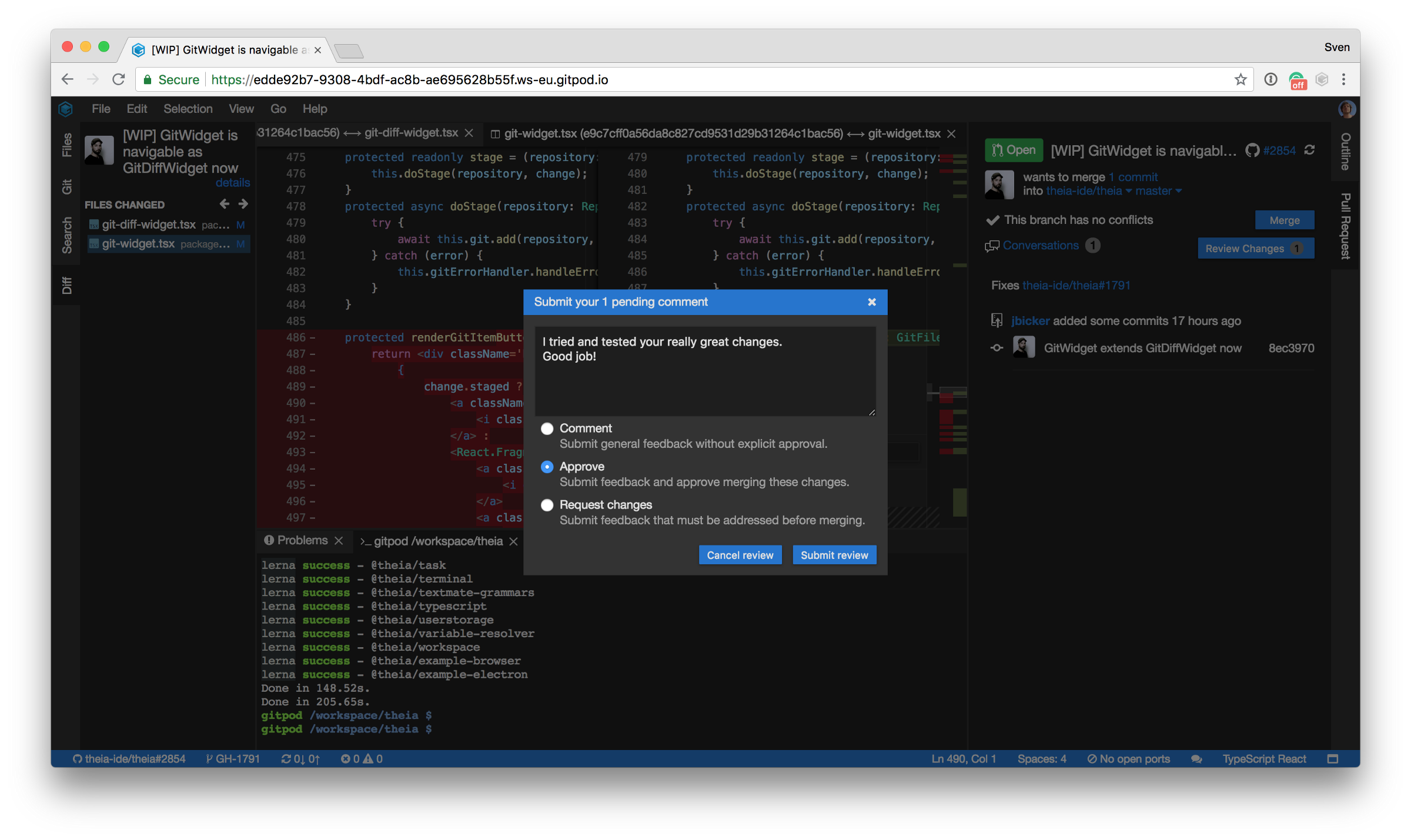This screenshot has height=840, width=1411.
Task: Click next file change arrow icon
Action: [x=243, y=204]
